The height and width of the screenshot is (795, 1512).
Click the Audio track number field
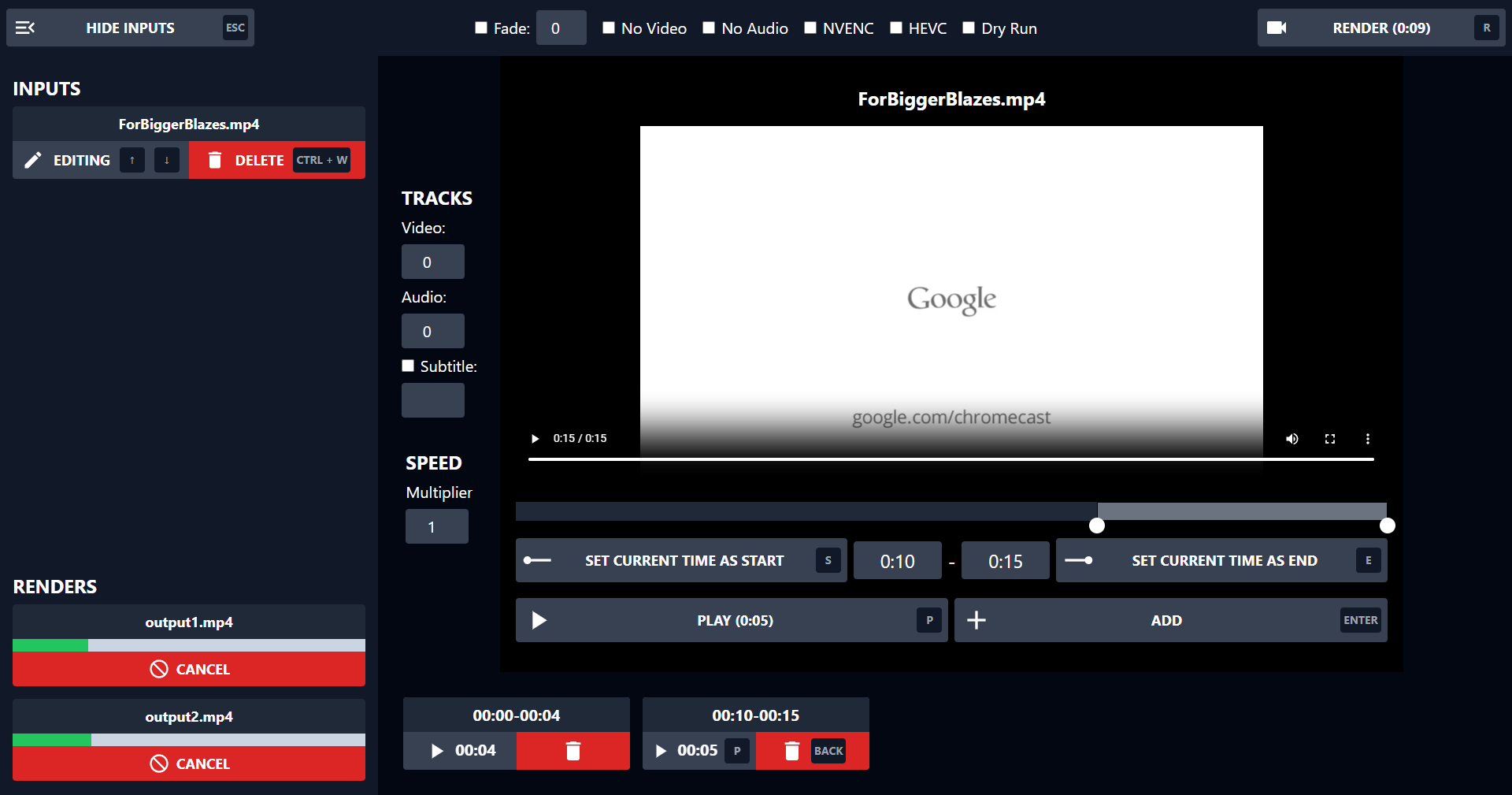pyautogui.click(x=433, y=331)
